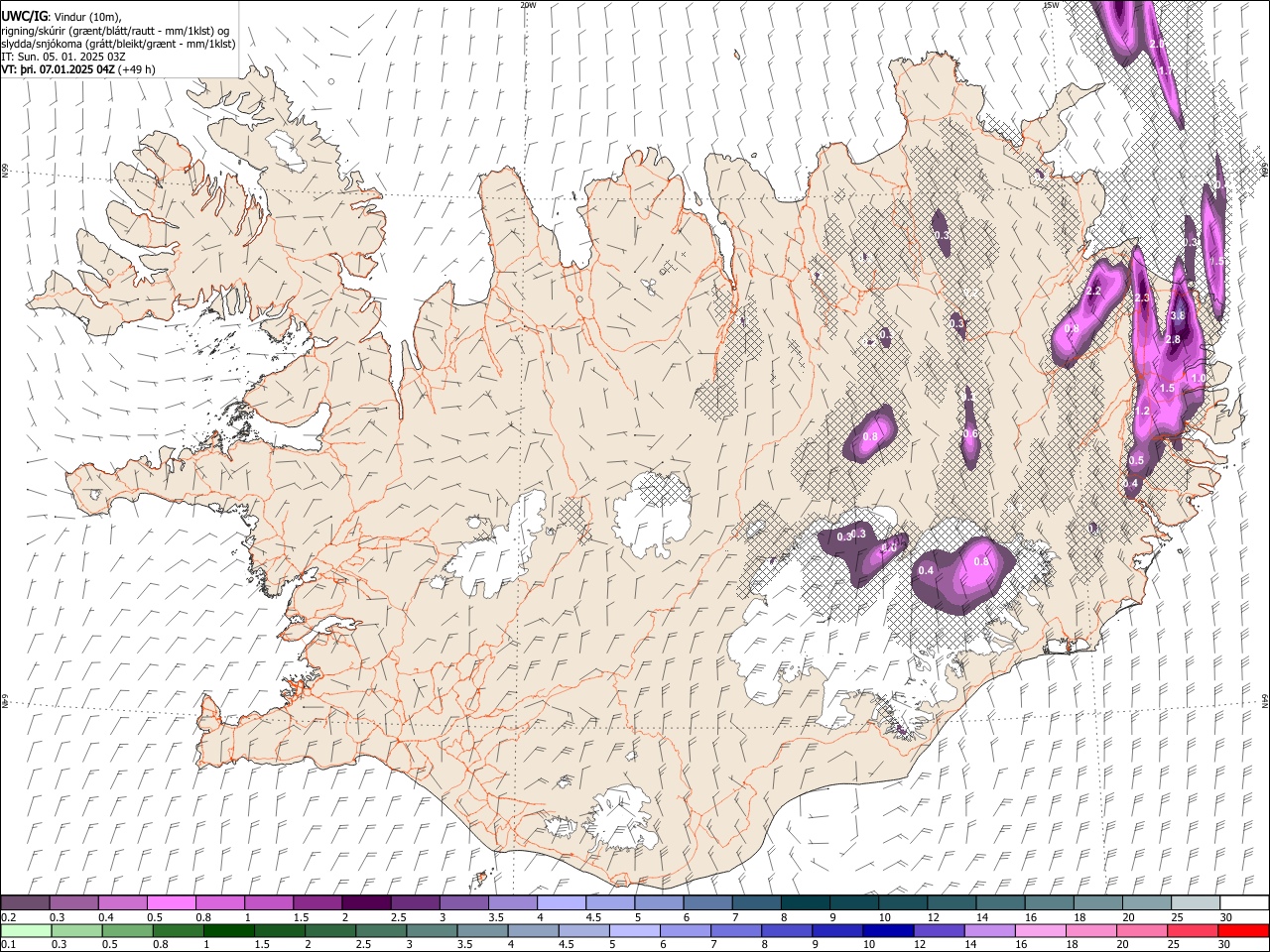Click the bright red rain legend swatch for 30
The height and width of the screenshot is (952, 1270).
tap(1243, 930)
